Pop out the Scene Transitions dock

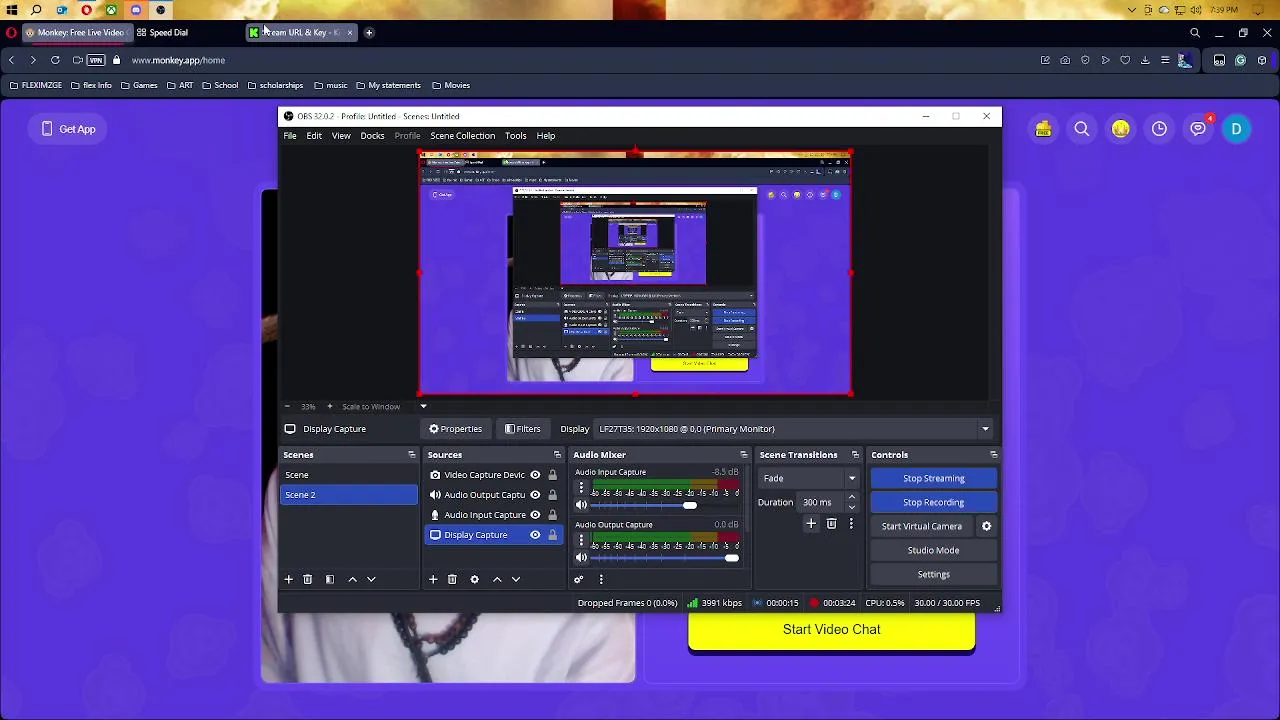[x=855, y=455]
